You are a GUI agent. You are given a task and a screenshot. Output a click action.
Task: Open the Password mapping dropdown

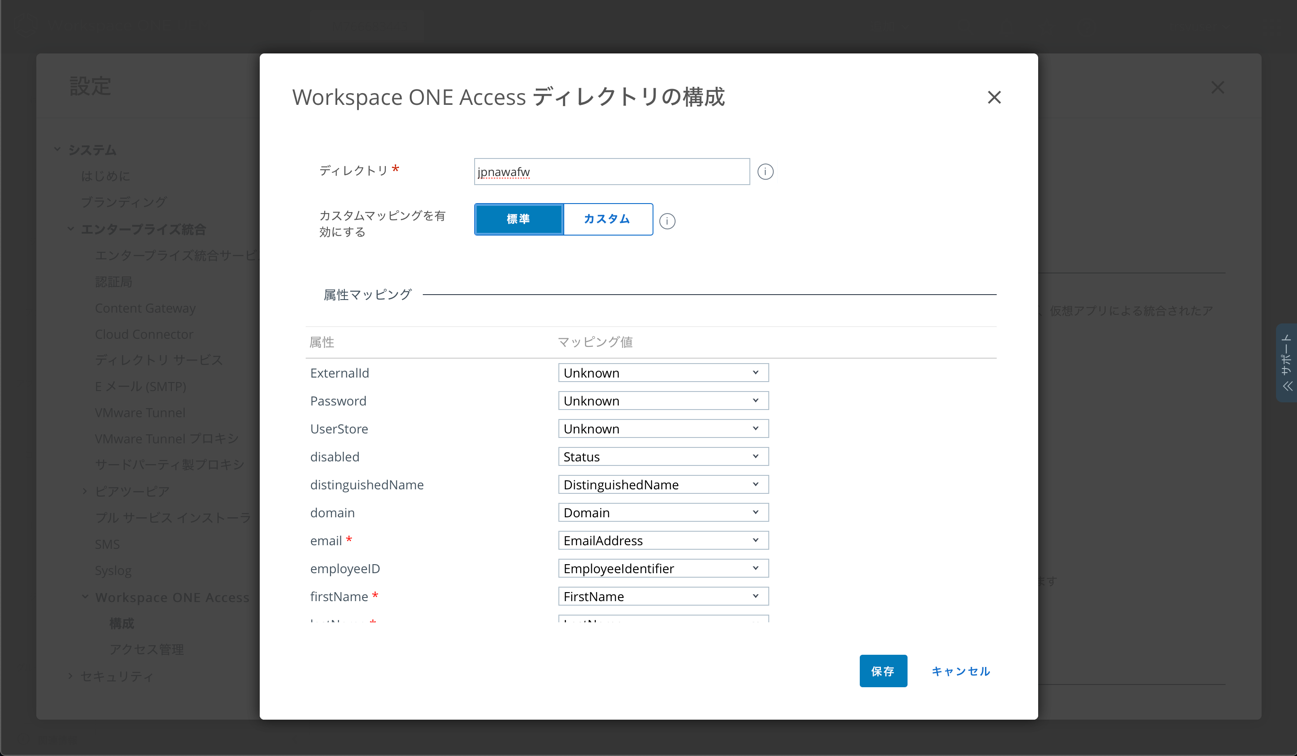coord(663,401)
